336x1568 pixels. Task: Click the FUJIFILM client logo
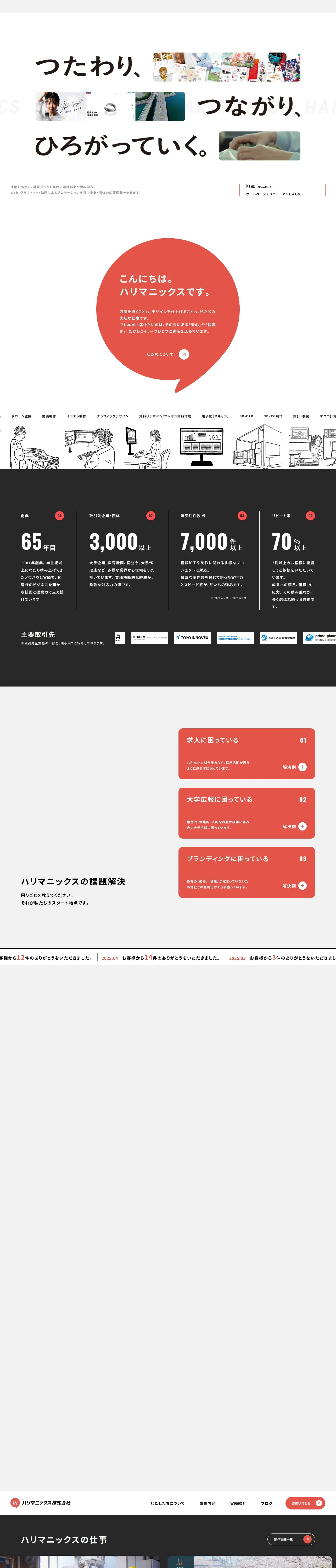coord(149,637)
